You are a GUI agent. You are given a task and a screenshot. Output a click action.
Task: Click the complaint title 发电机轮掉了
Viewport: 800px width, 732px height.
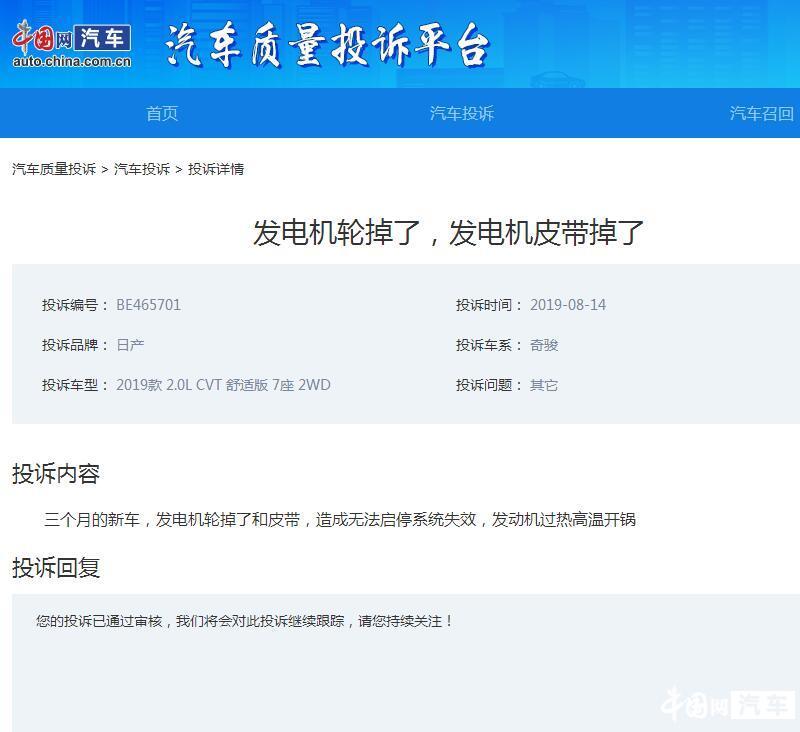(x=448, y=233)
